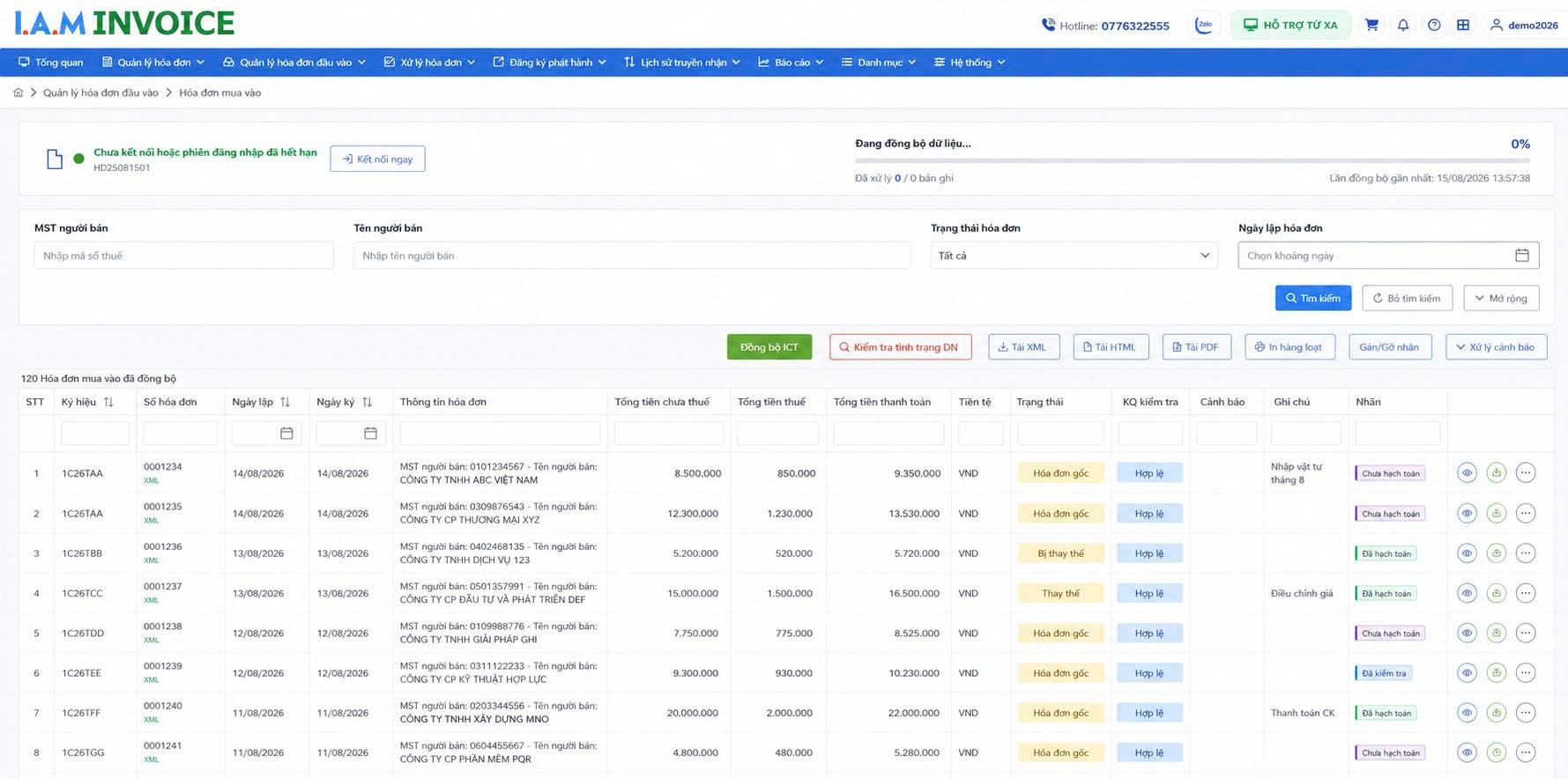Screen dimensions: 1568x779
Task: Click the Số hóa đơn column filter box
Action: click(x=181, y=434)
